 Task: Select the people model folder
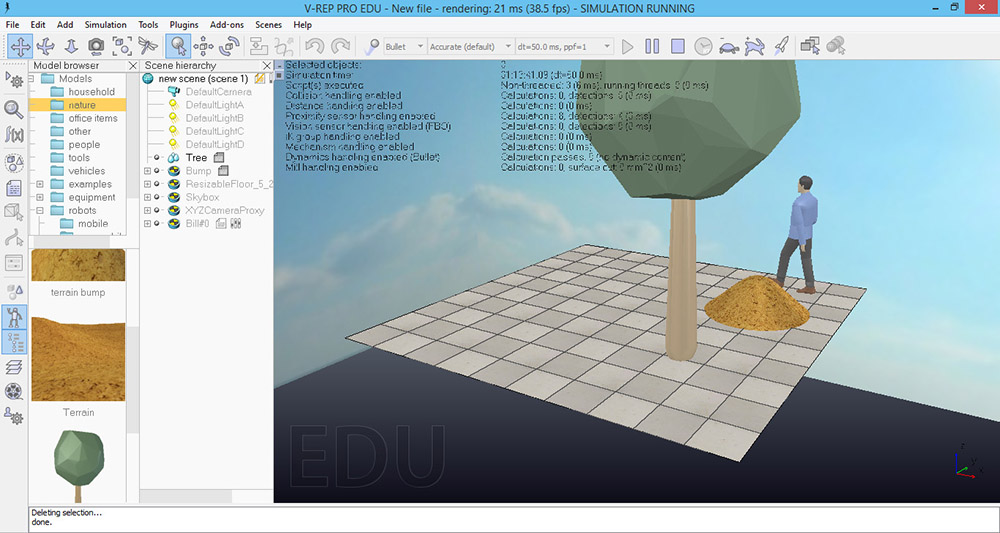84,145
